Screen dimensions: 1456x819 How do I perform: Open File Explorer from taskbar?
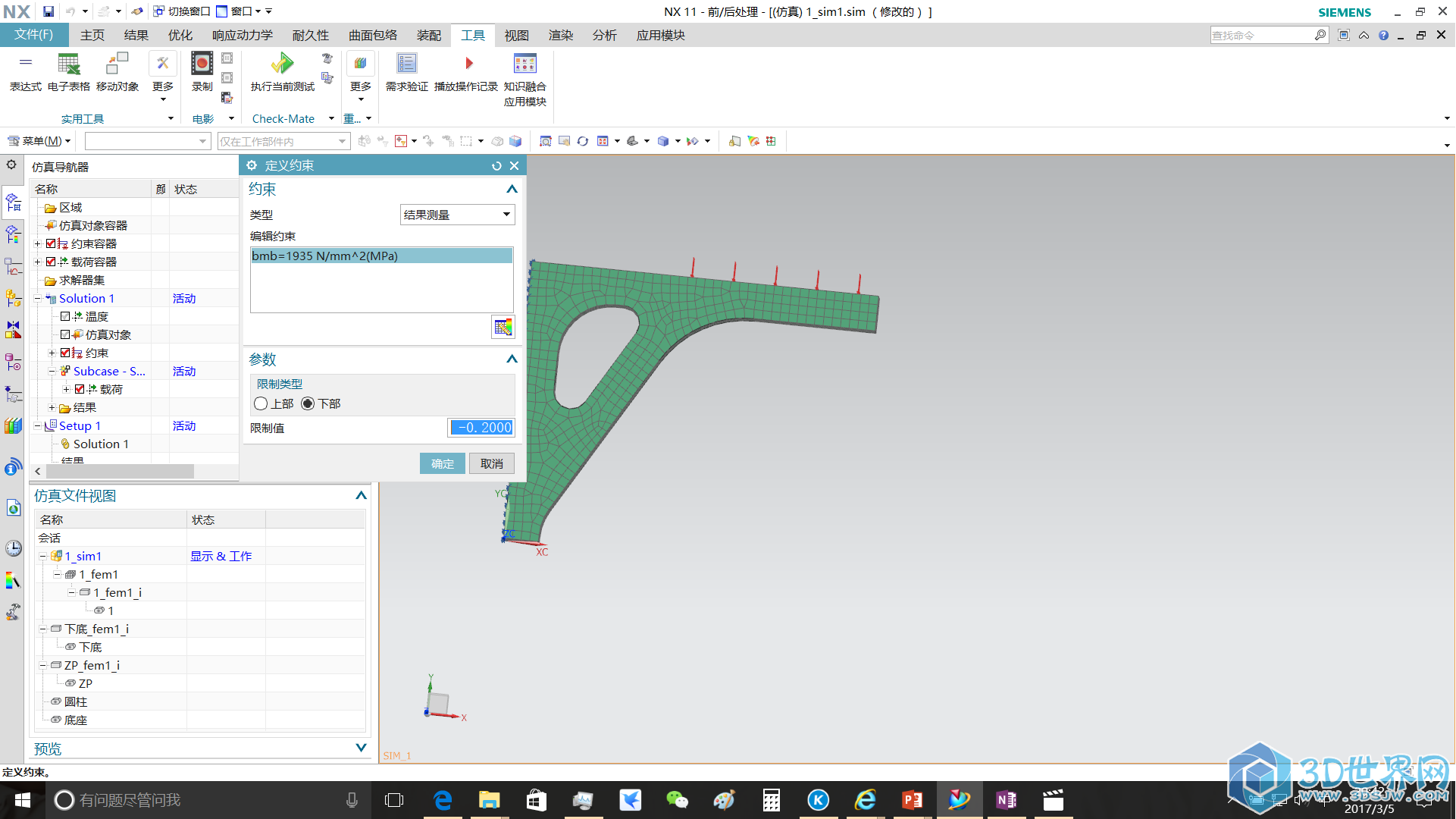[489, 800]
